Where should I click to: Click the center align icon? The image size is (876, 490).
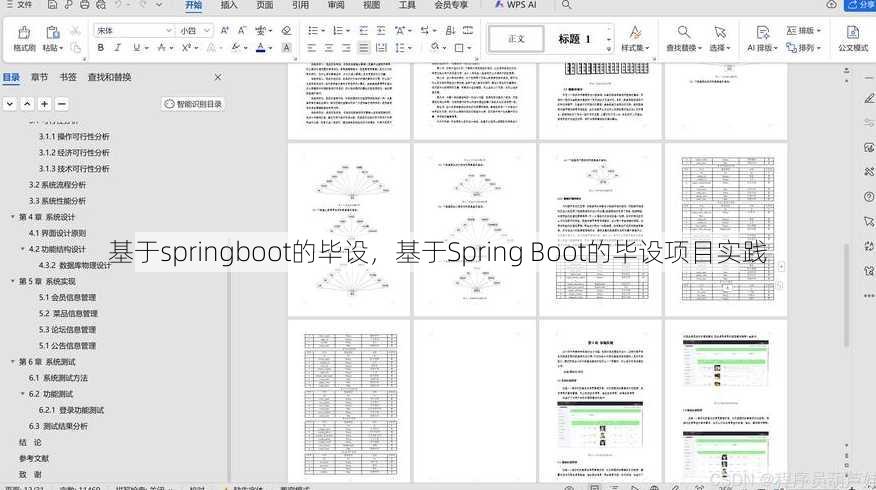click(x=329, y=48)
